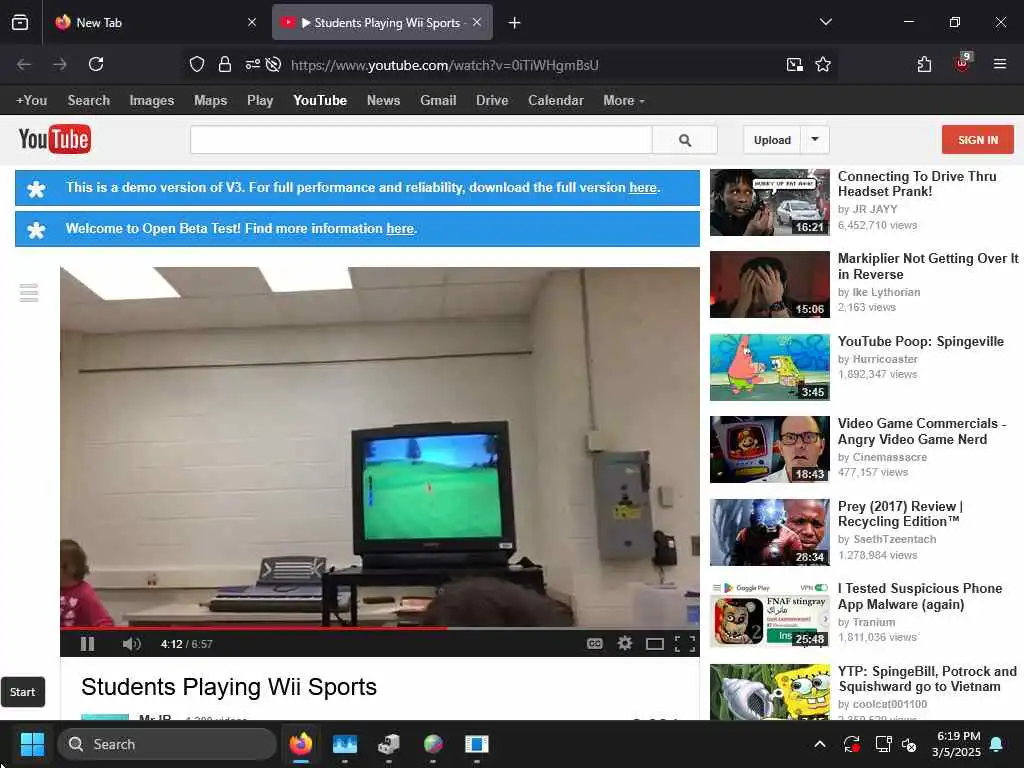Open Play in the Google bar
This screenshot has width=1024, height=768.
coord(260,101)
